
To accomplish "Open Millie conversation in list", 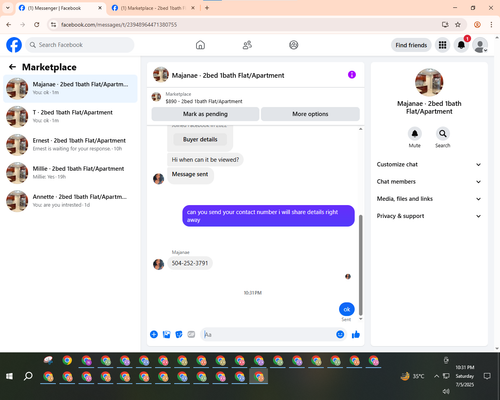I will 70,173.
